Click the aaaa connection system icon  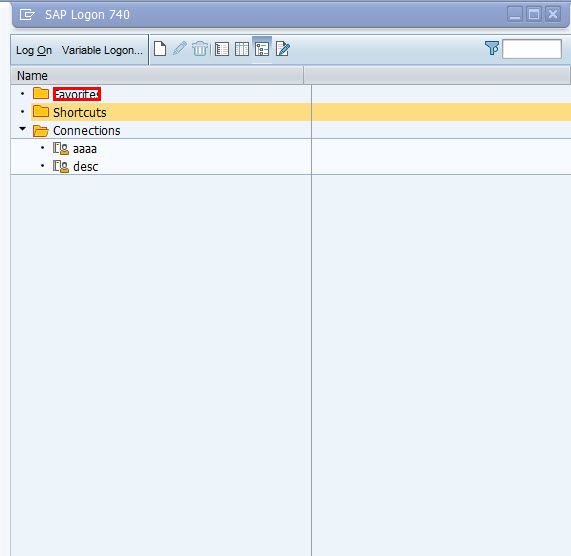(61, 149)
